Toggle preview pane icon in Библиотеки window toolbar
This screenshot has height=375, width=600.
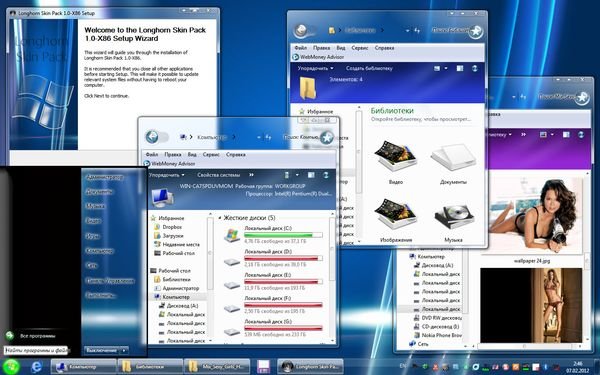point(460,68)
